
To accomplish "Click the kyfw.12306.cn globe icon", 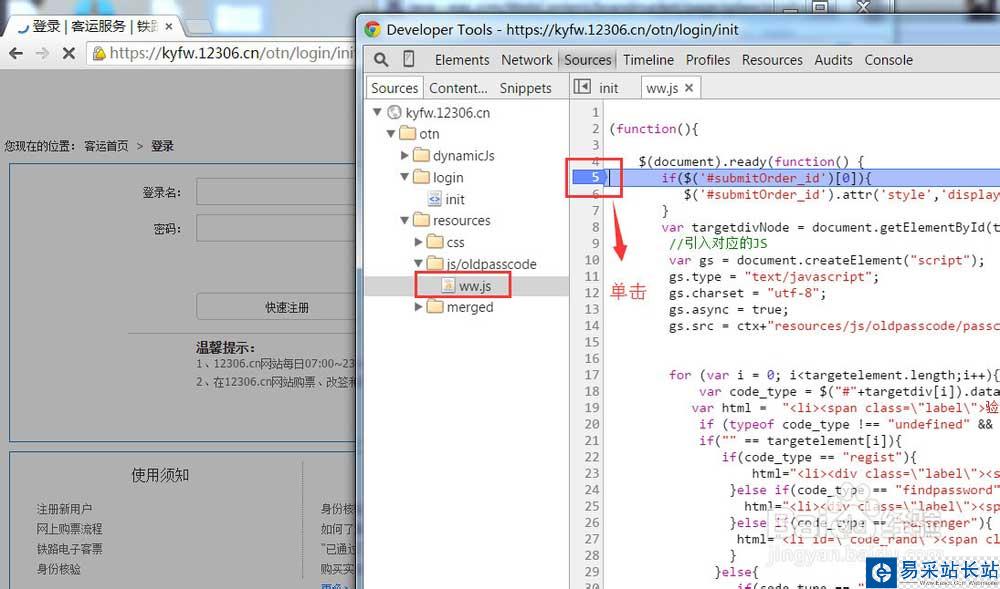I will 395,113.
